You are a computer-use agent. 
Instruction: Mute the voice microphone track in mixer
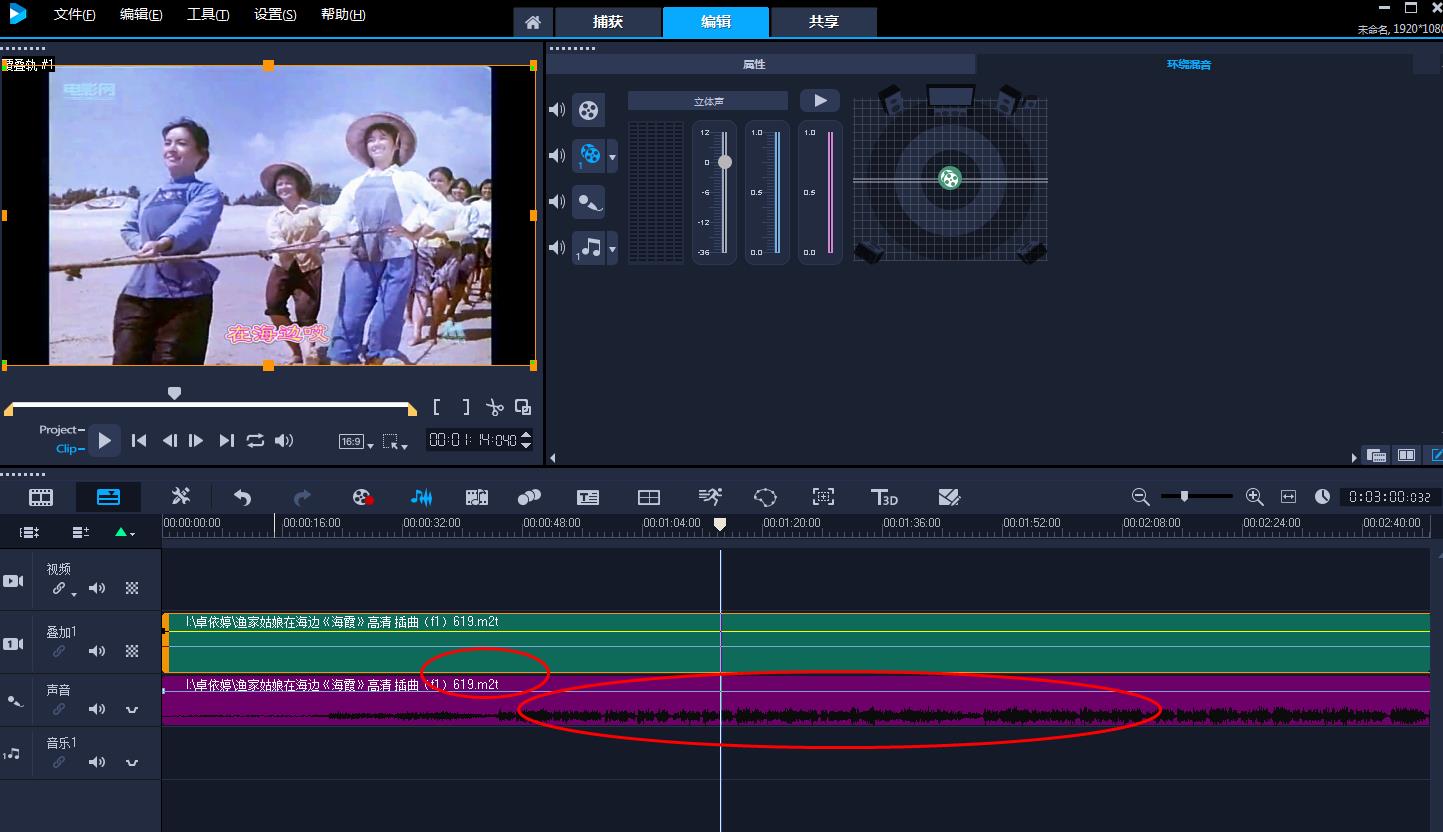(x=557, y=201)
